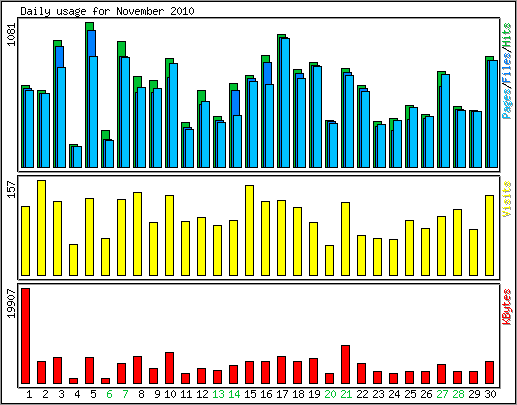Click the green day 21 axis label
Viewport: 517px width, 405px height.
[x=346, y=394]
